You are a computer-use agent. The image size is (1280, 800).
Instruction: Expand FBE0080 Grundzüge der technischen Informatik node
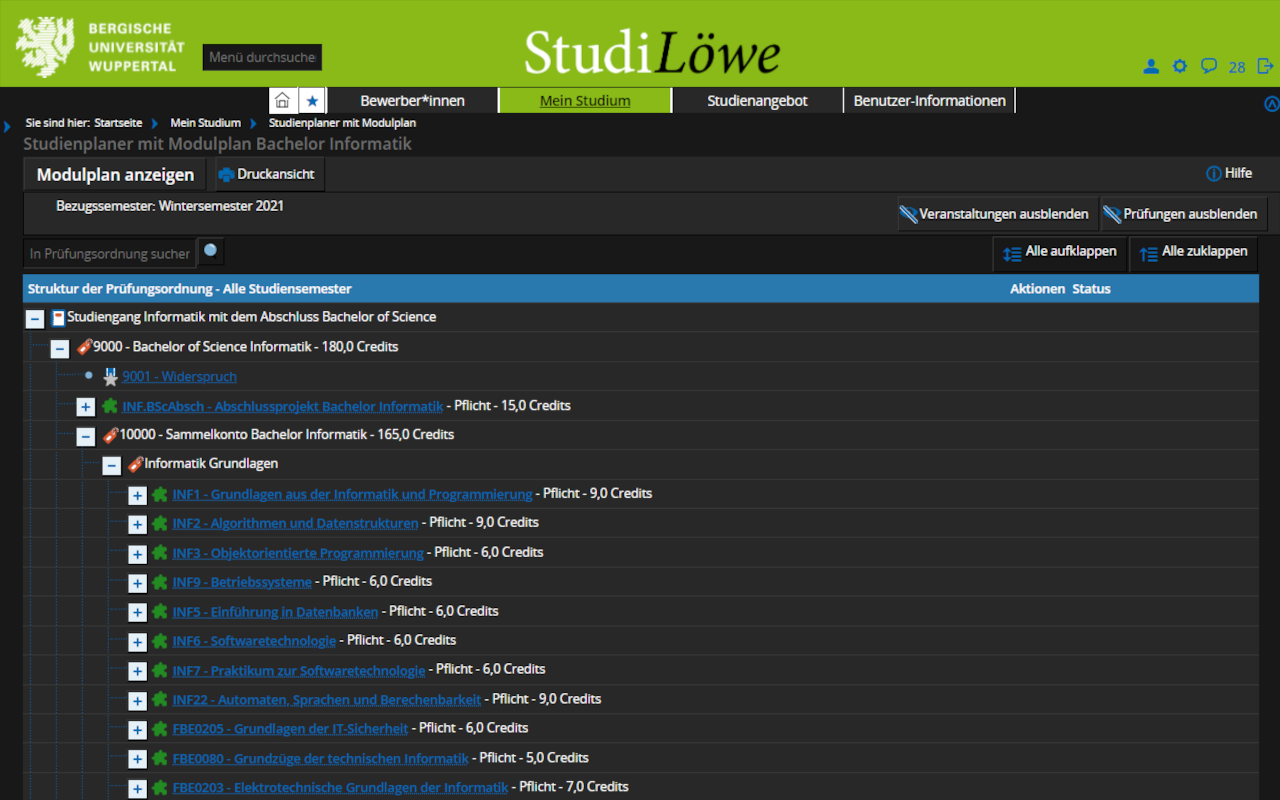coord(137,760)
